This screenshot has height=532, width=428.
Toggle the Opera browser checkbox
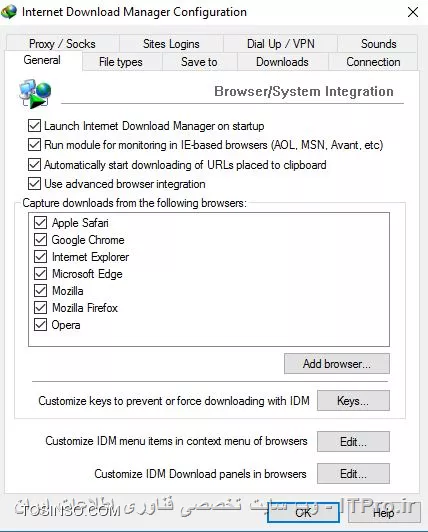pos(40,325)
